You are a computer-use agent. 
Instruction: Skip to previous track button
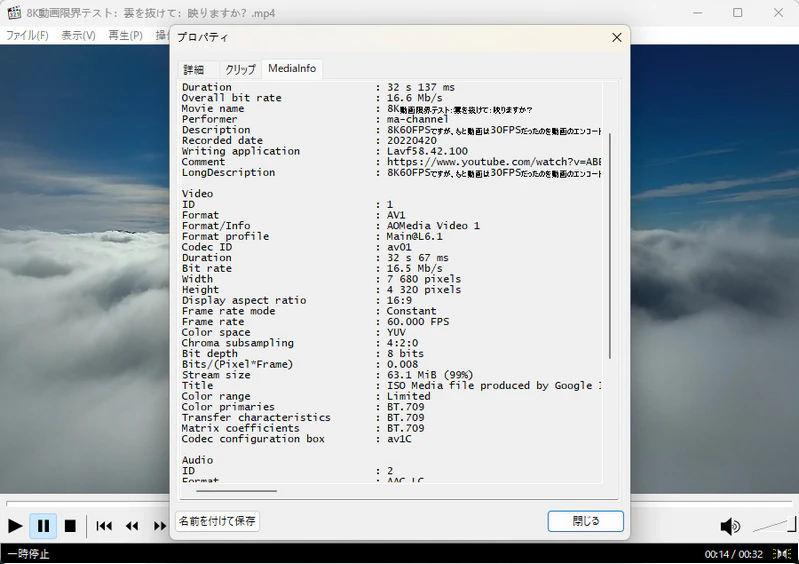click(x=104, y=526)
